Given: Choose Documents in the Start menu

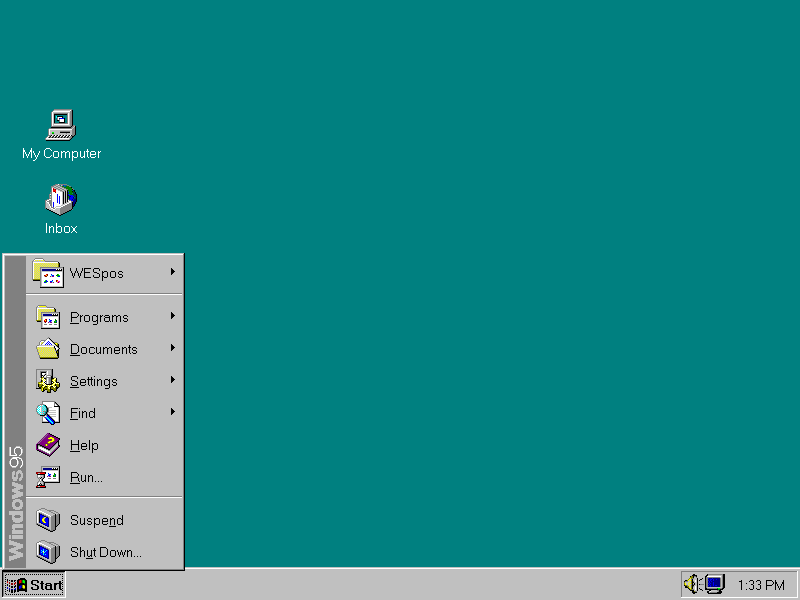Looking at the screenshot, I should (x=104, y=349).
